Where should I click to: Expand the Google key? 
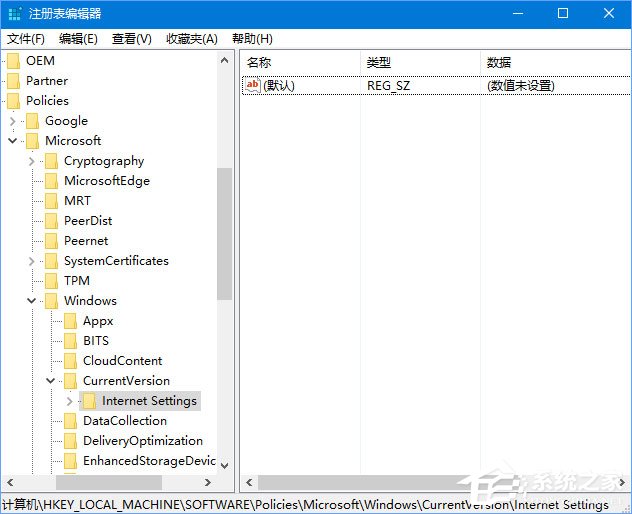(x=12, y=121)
